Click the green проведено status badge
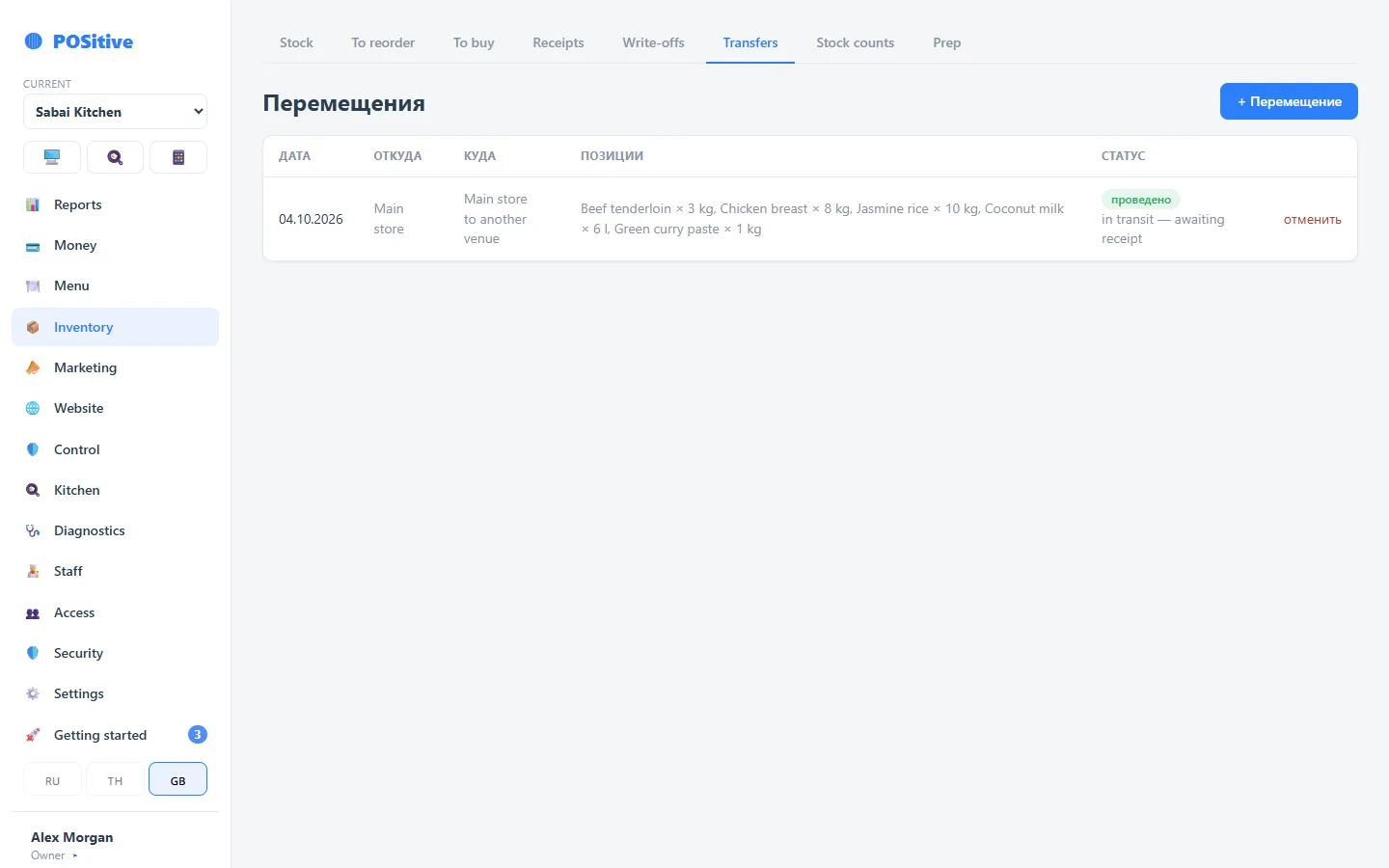 pos(1141,200)
